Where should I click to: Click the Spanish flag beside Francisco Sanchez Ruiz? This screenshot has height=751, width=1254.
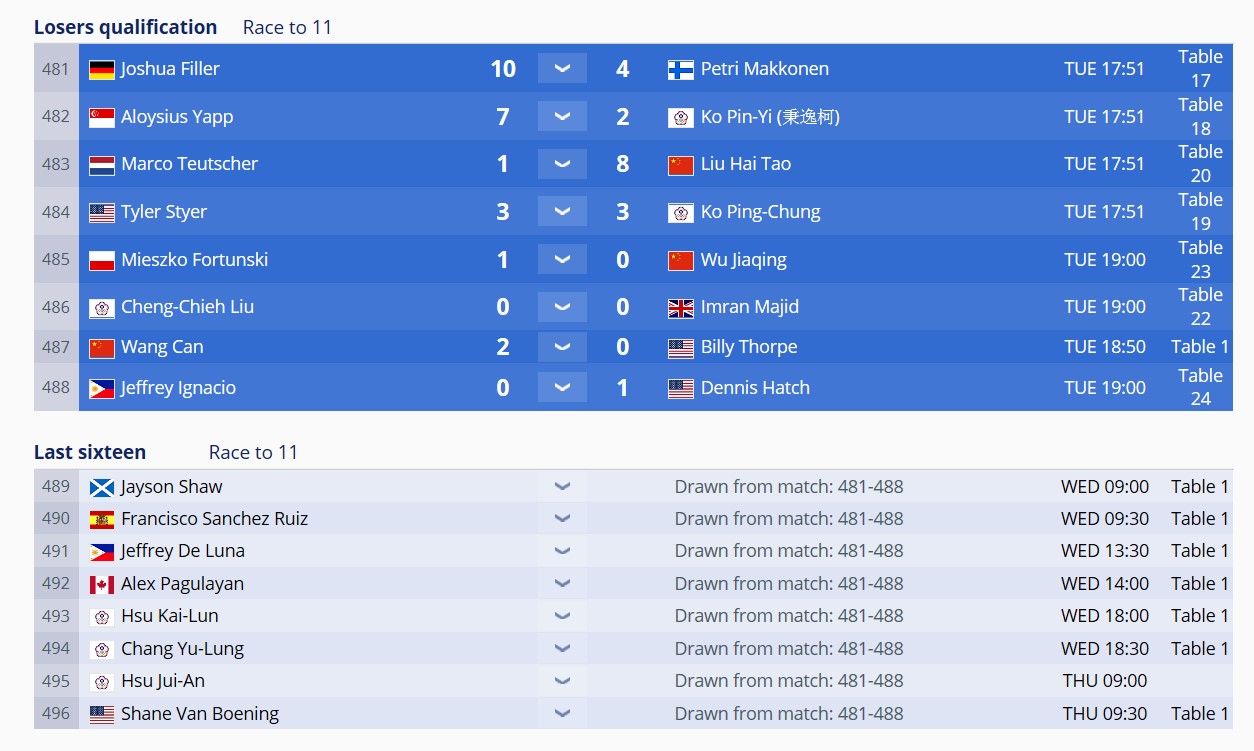(x=102, y=520)
